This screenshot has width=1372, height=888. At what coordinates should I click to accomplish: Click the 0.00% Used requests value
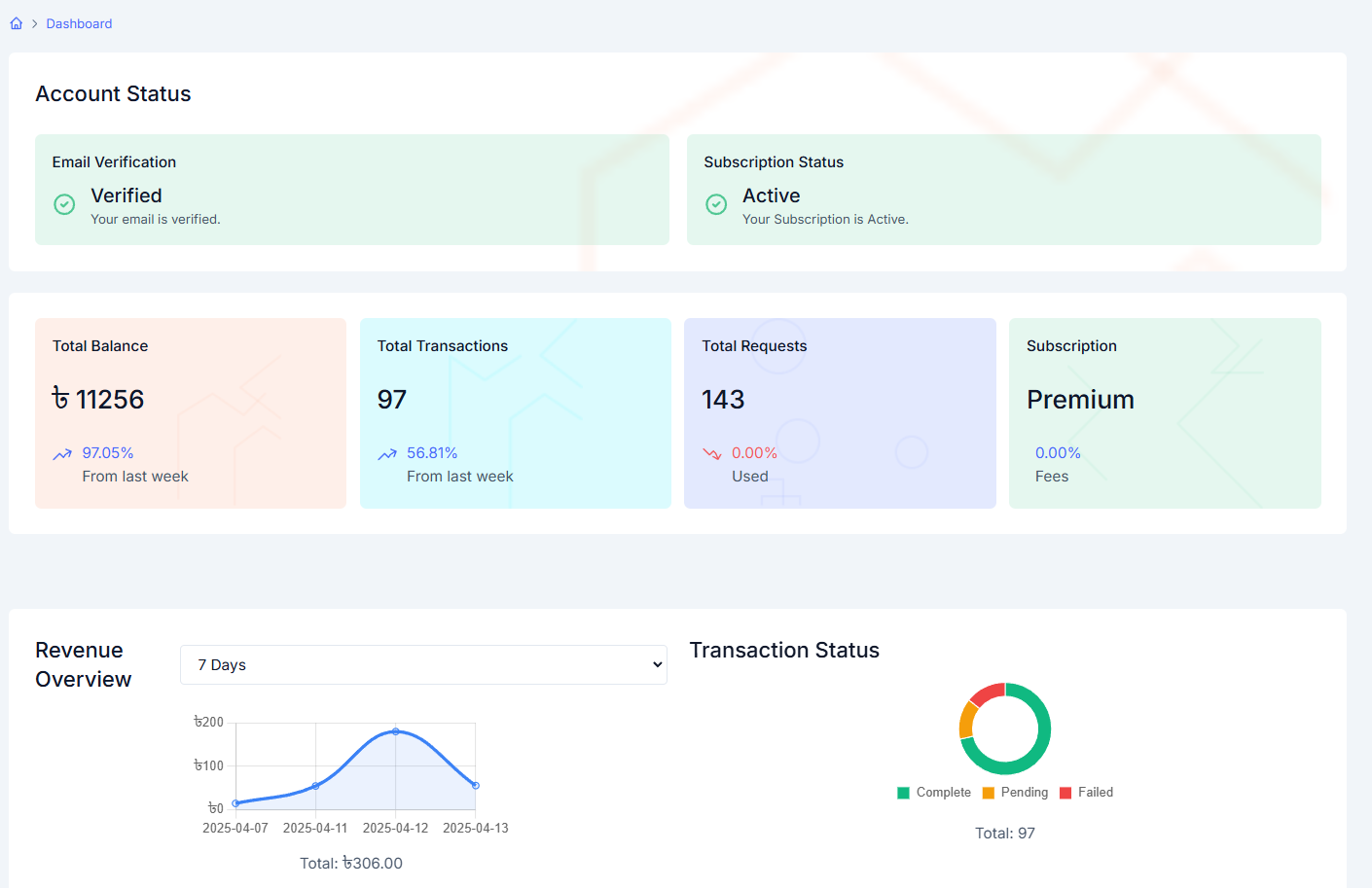coord(754,453)
